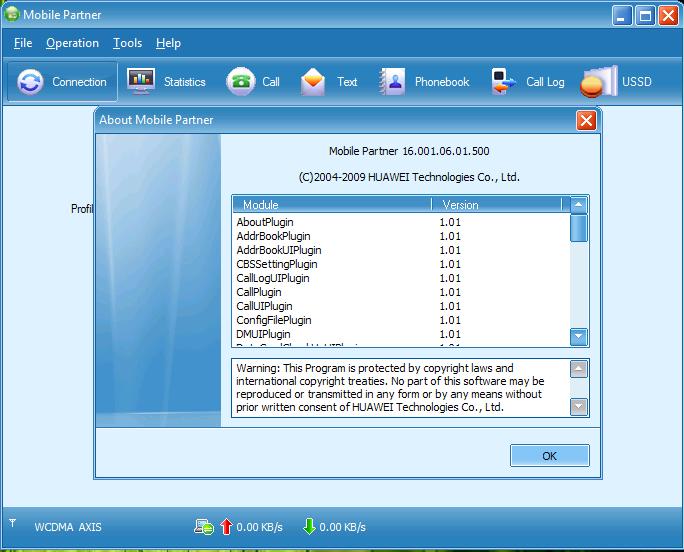Close the Mobile Partner main window
684x552 pixels.
tap(668, 16)
